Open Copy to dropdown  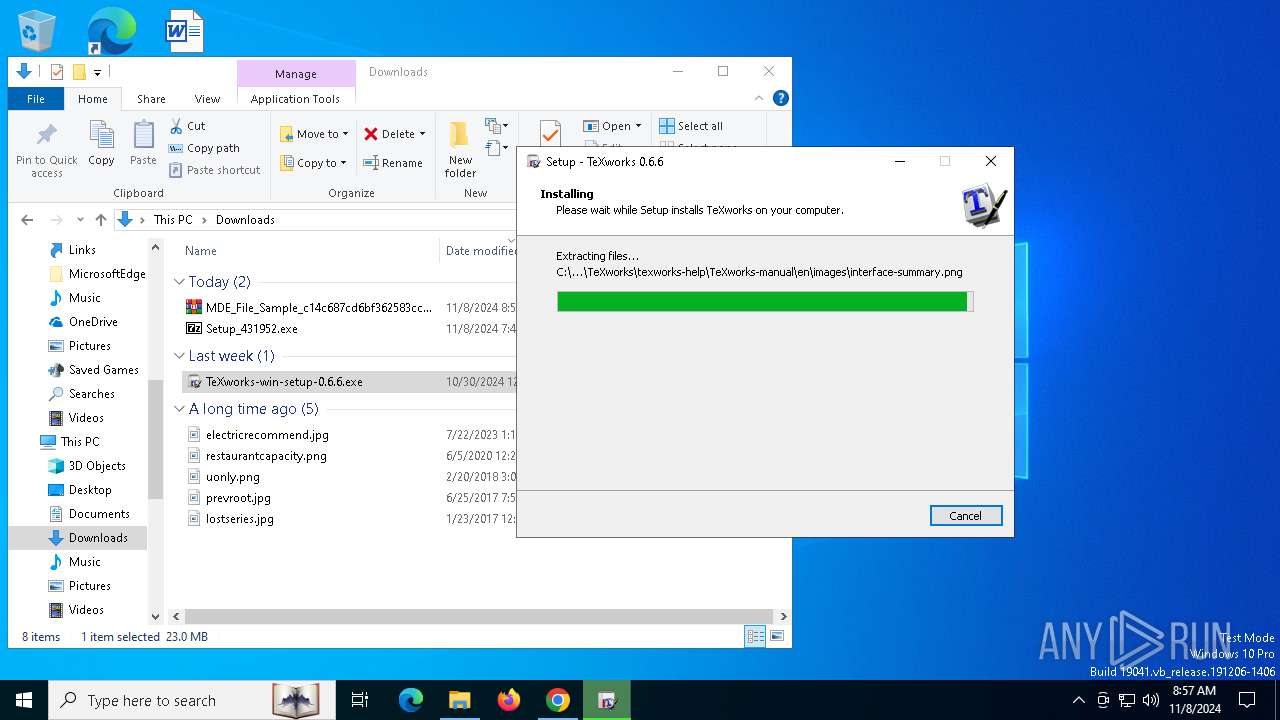(313, 163)
